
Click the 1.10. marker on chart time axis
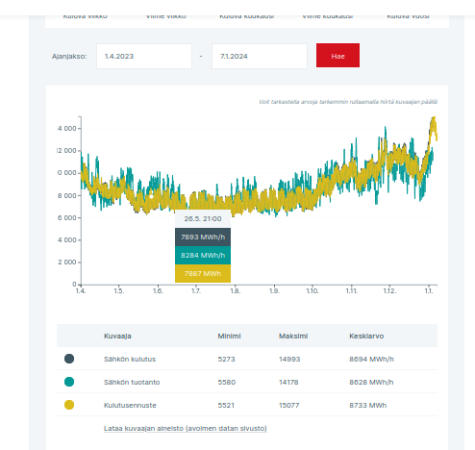312,291
